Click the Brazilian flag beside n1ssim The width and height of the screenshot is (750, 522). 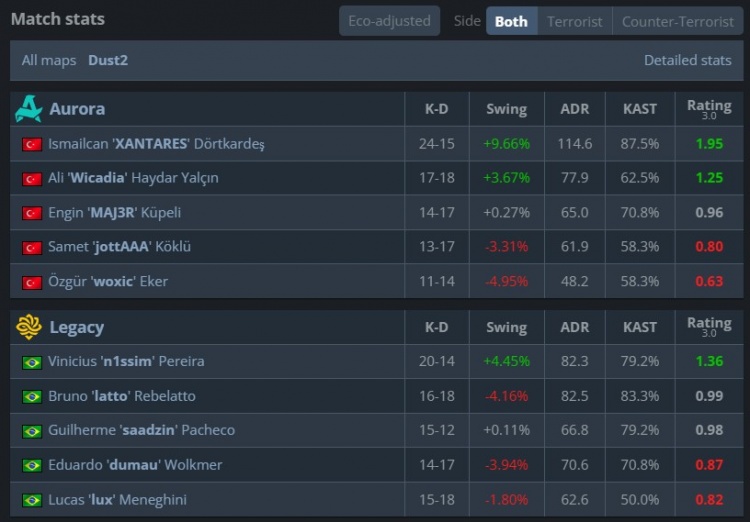(32, 362)
